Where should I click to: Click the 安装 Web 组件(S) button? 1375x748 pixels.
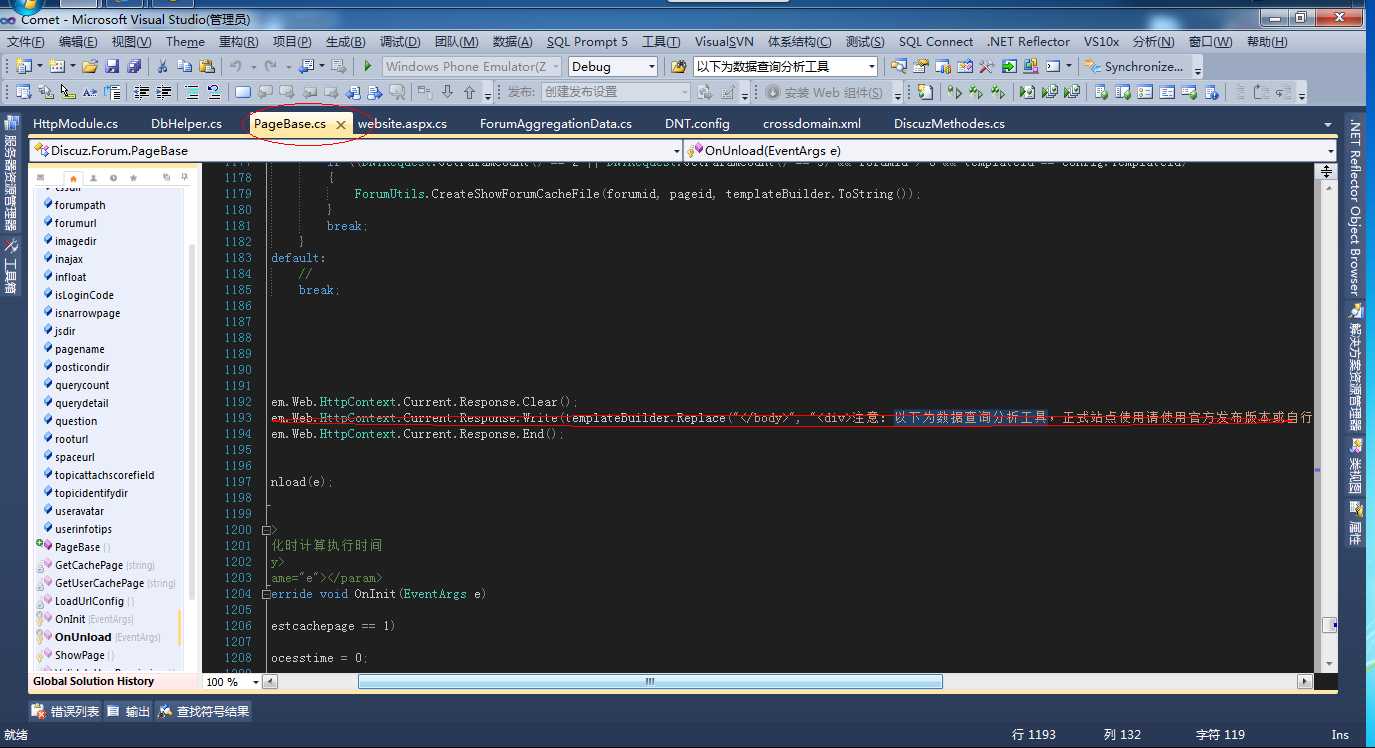pos(825,92)
